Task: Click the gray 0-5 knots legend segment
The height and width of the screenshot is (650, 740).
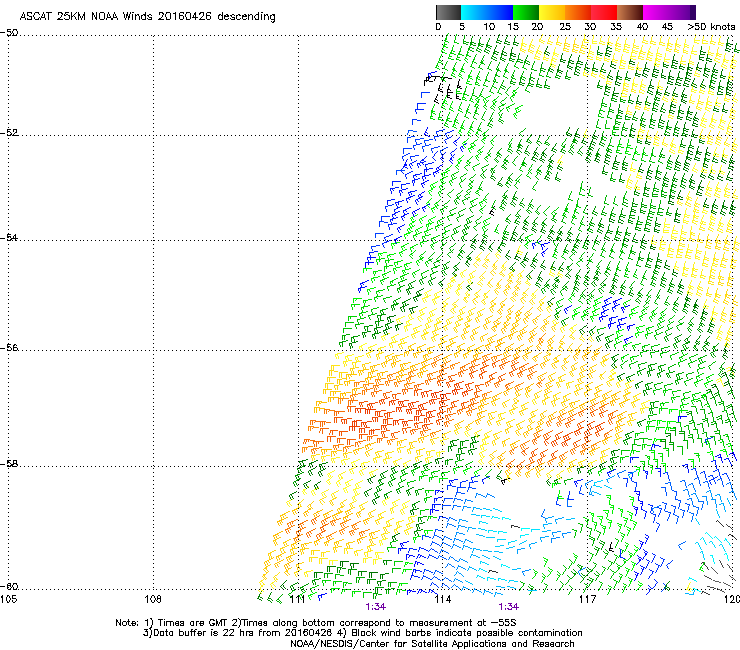Action: click(448, 12)
